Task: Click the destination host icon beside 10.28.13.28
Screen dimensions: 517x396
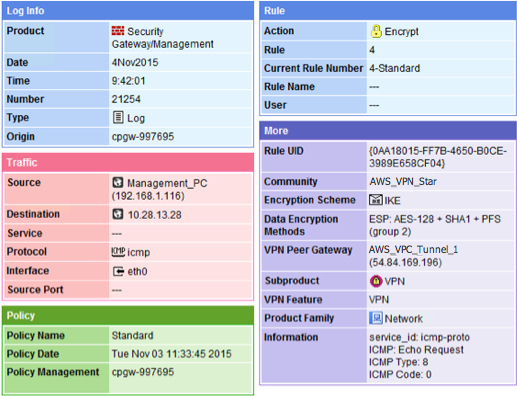Action: point(117,214)
